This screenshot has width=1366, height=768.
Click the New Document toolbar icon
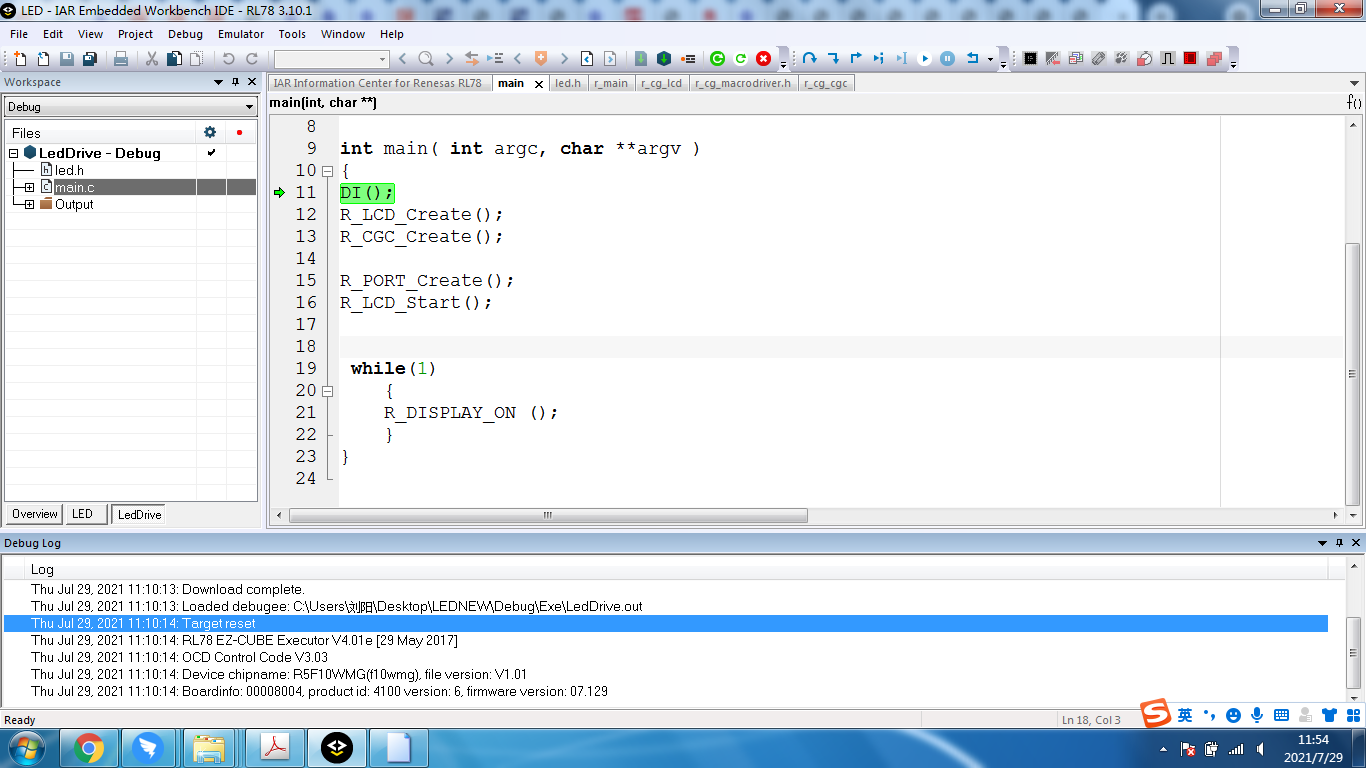(x=19, y=59)
